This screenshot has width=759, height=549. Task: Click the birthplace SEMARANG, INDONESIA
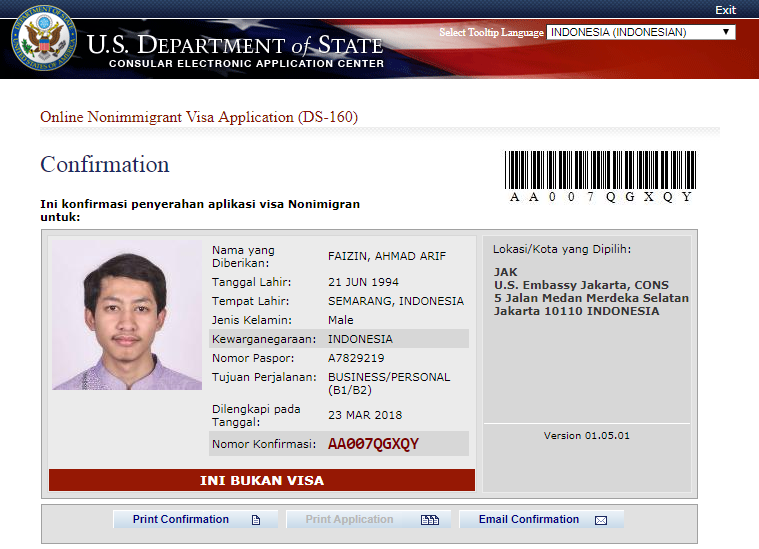coord(395,301)
